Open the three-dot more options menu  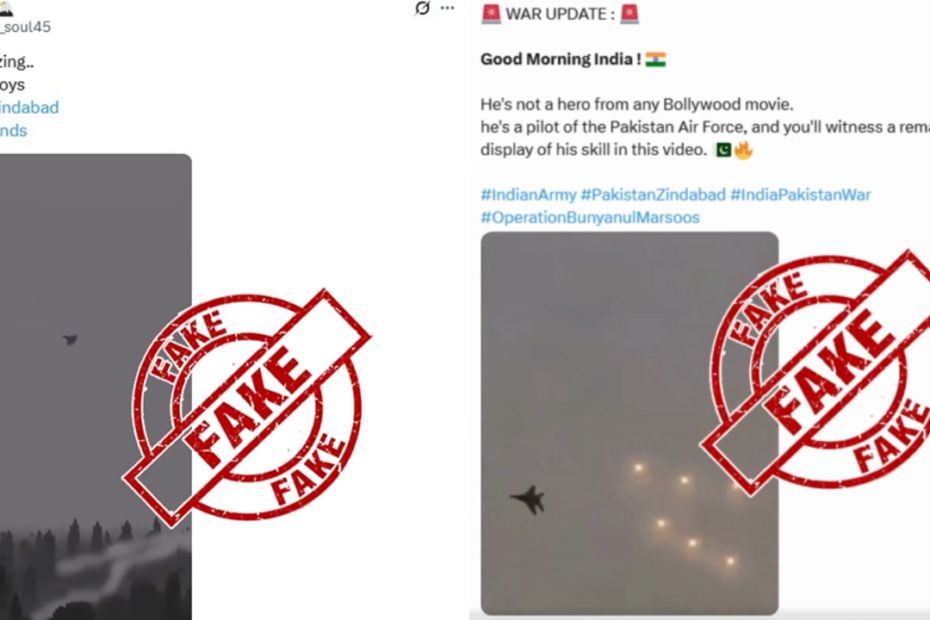(447, 8)
